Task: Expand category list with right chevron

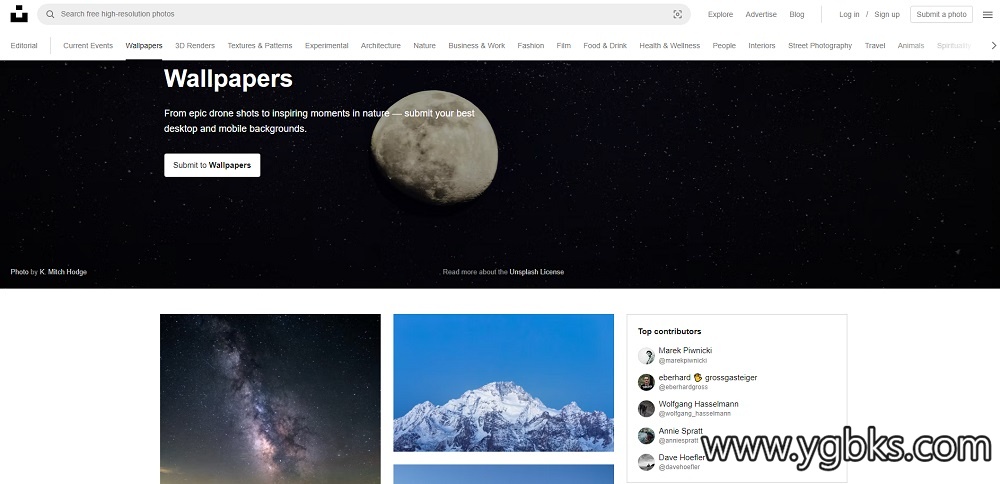Action: click(993, 45)
